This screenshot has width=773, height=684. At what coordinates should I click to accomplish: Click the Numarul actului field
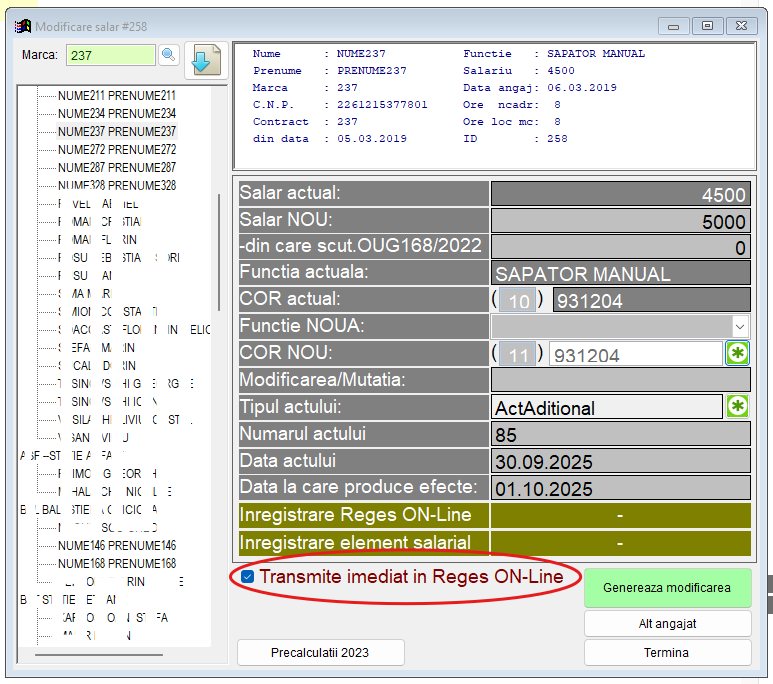click(620, 434)
